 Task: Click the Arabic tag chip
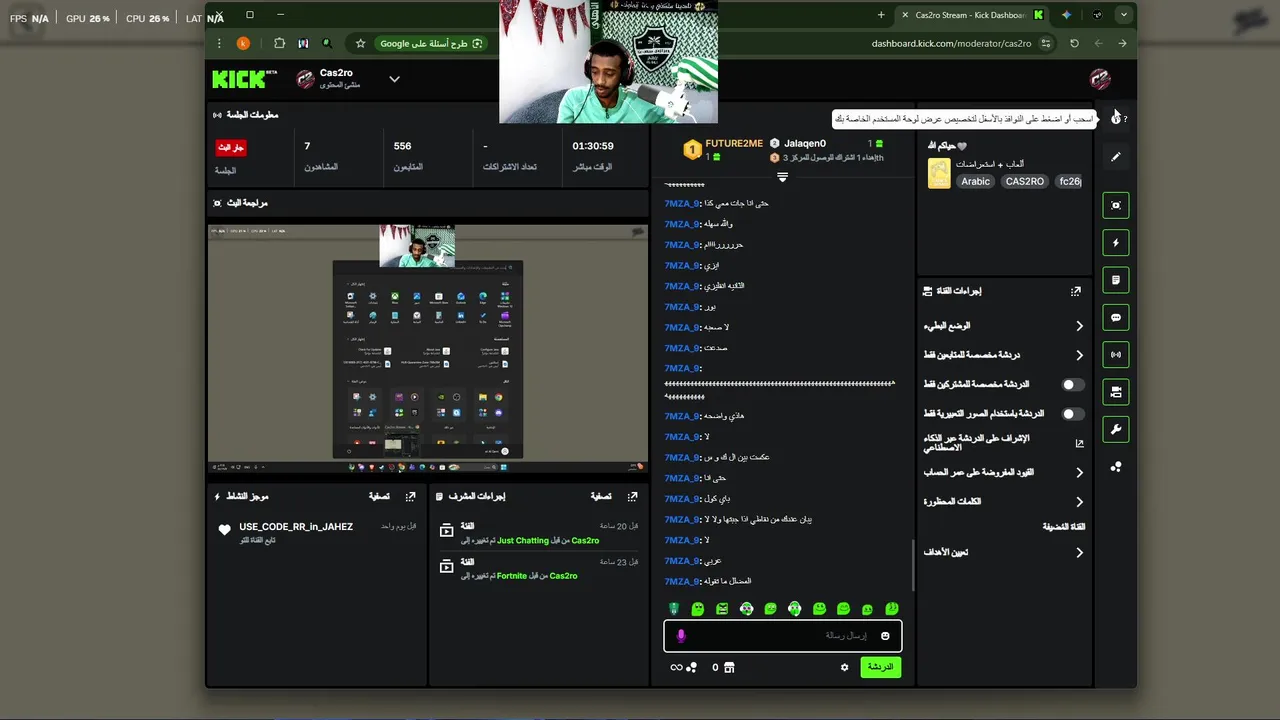[975, 181]
